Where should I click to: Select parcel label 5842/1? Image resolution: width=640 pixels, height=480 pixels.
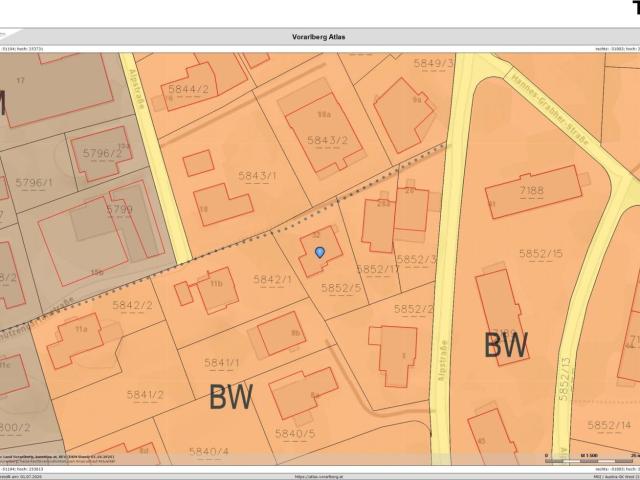point(272,280)
